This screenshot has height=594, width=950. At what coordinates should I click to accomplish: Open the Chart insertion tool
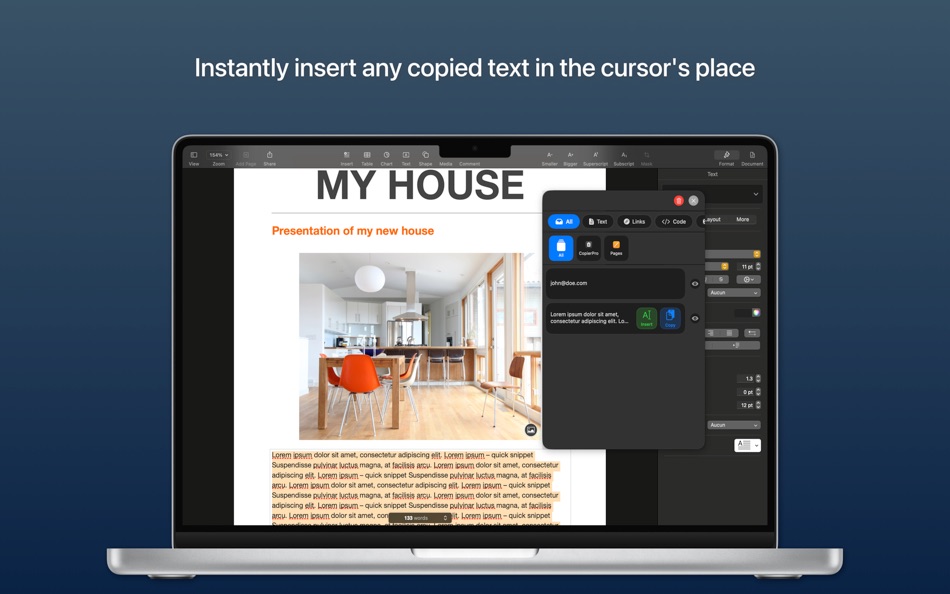385,157
